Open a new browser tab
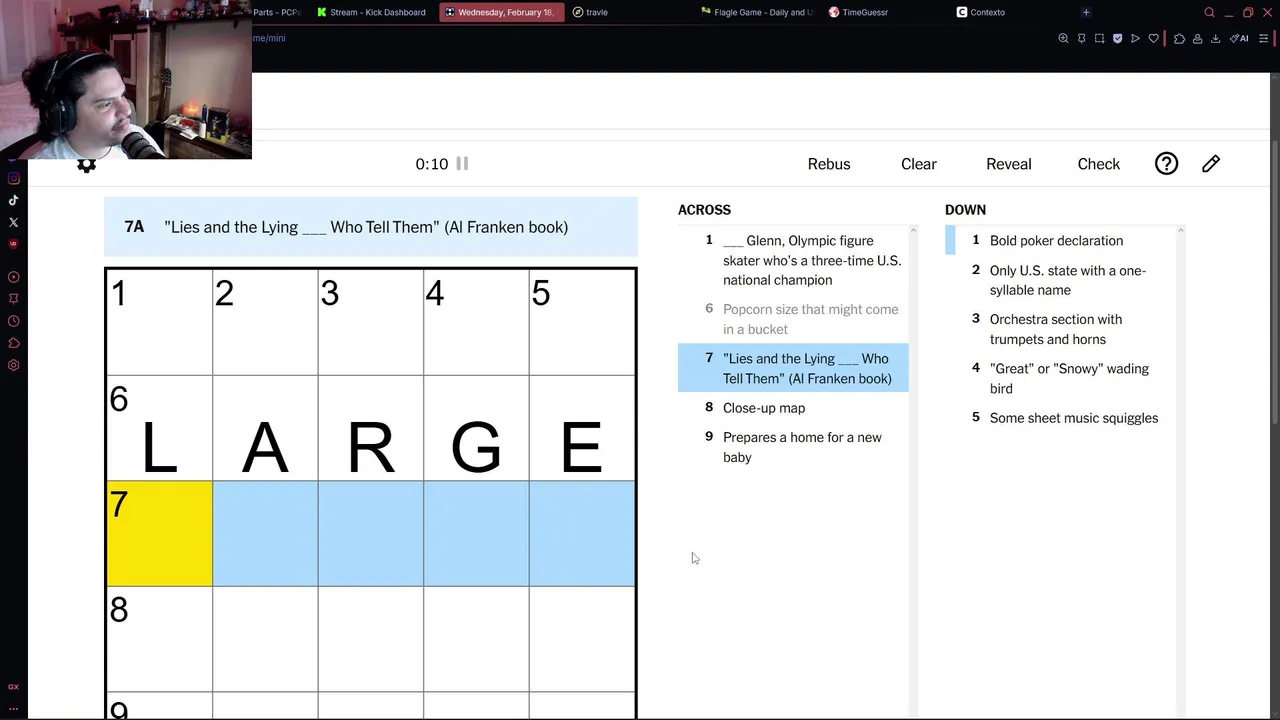1280x720 pixels. (x=1086, y=12)
